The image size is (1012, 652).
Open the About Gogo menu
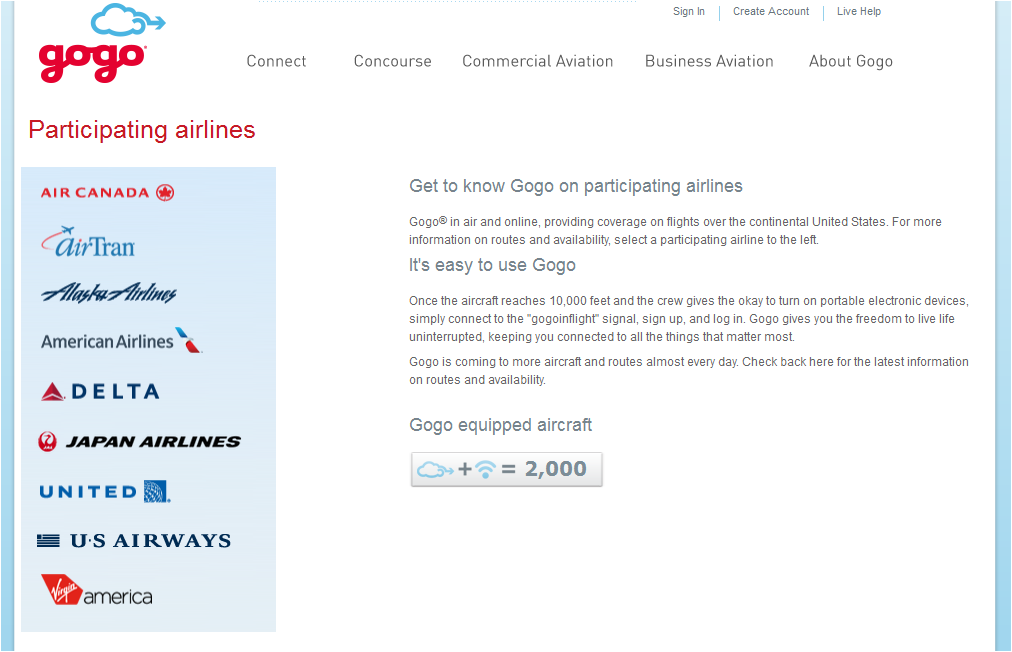pos(851,61)
